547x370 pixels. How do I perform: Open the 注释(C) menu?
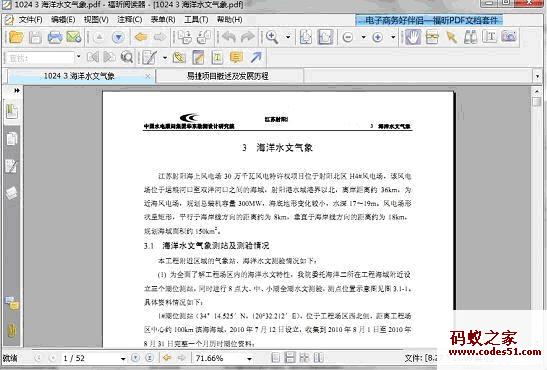pos(130,20)
